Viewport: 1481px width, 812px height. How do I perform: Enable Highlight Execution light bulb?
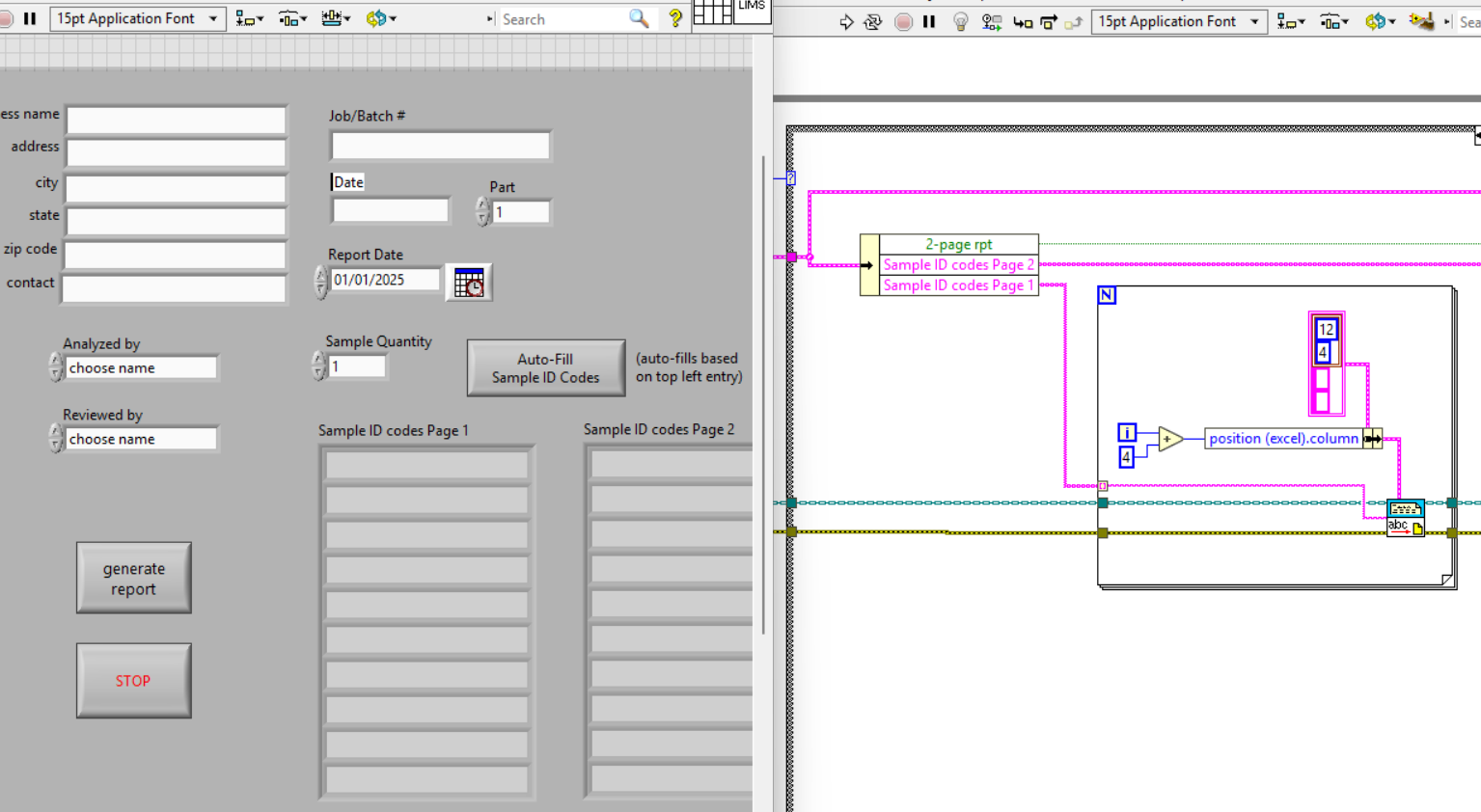pos(960,21)
